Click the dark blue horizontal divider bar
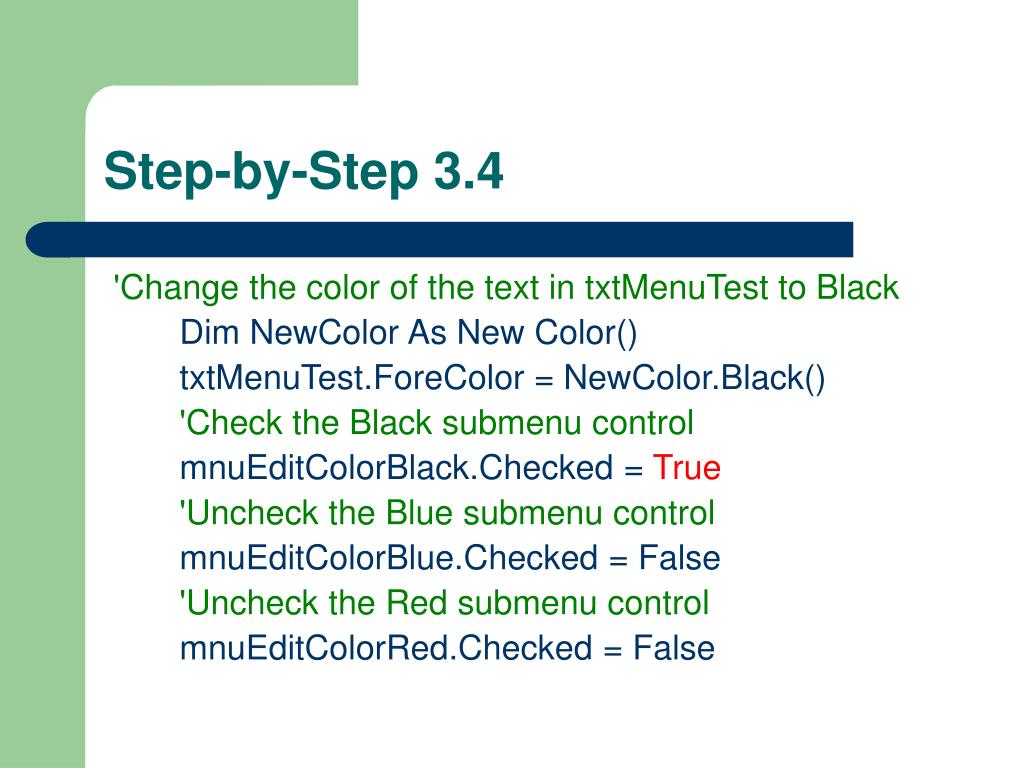Image resolution: width=1024 pixels, height=768 pixels. pos(439,240)
